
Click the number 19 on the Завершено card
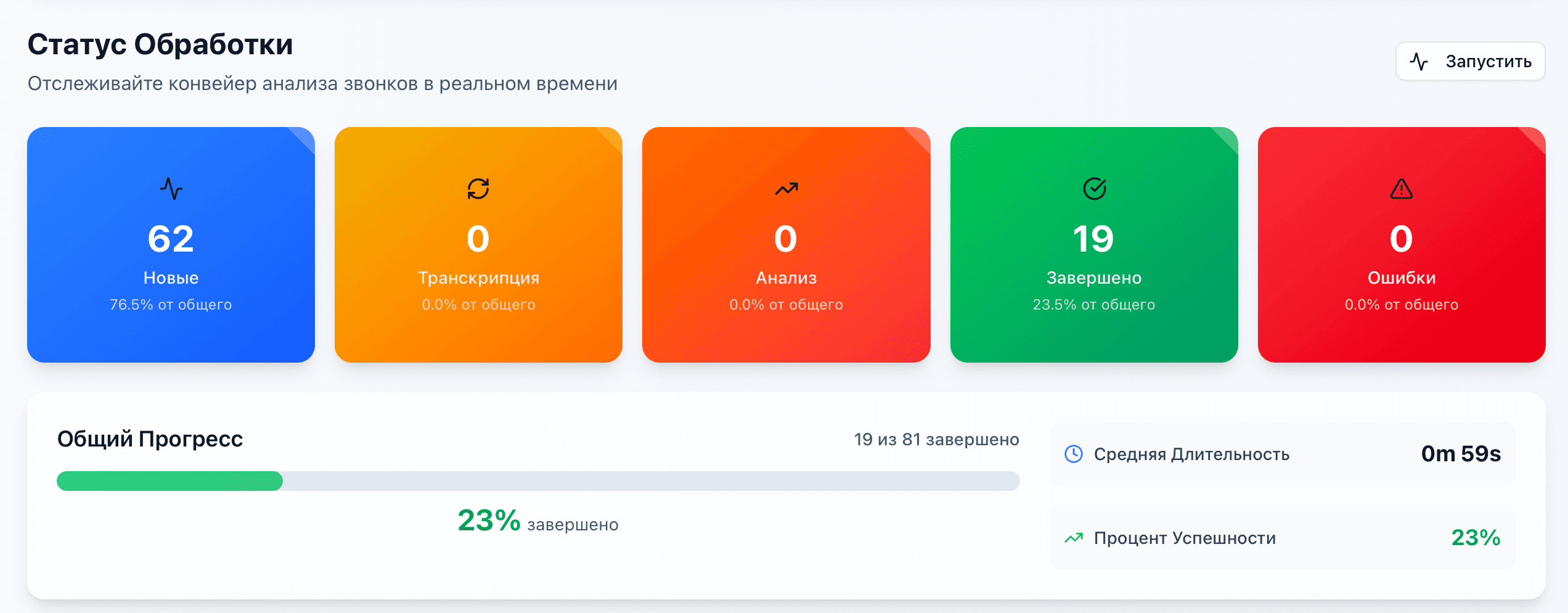1093,239
